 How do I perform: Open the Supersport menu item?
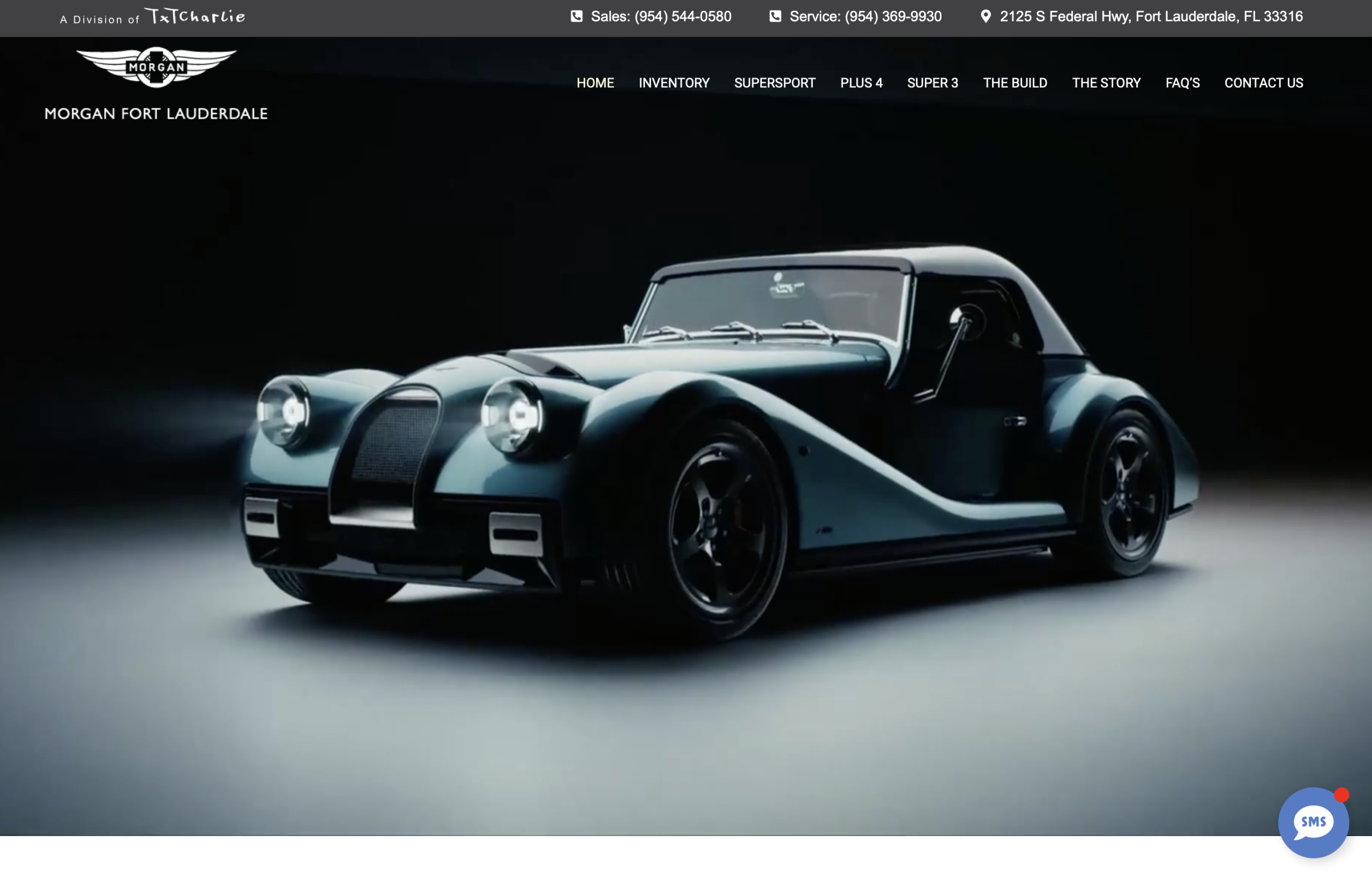(774, 83)
